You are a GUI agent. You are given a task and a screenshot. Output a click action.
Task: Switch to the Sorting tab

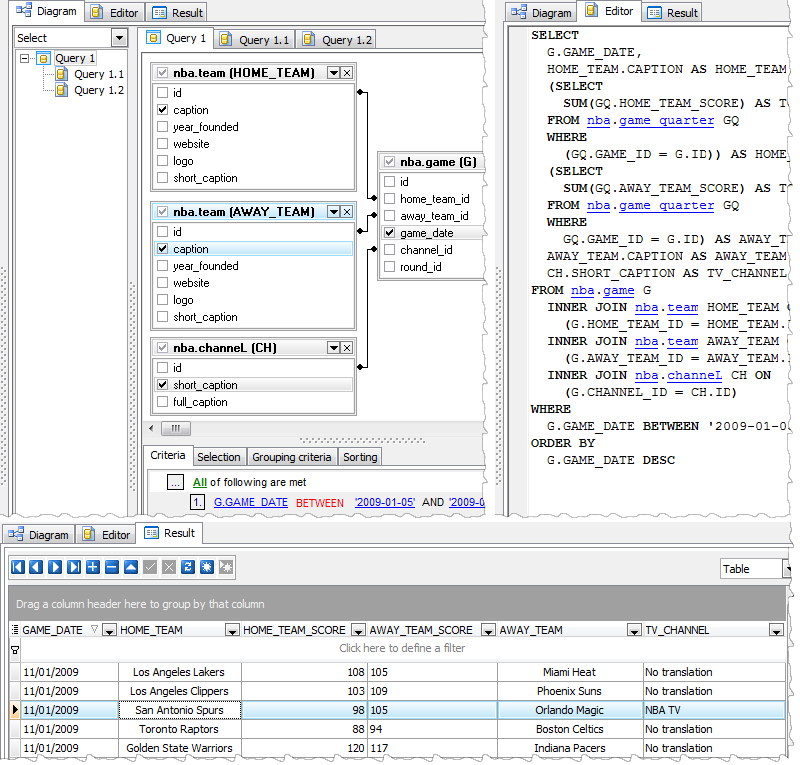click(360, 456)
